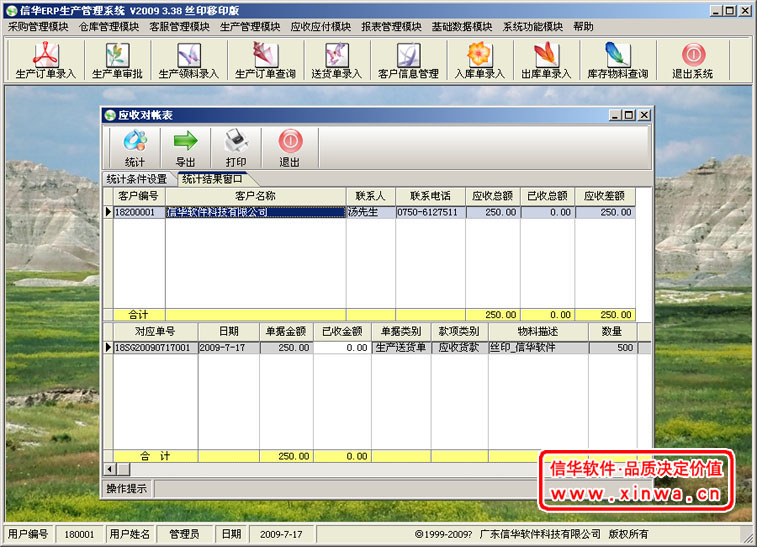Click 单据类别 column header

(x=401, y=332)
